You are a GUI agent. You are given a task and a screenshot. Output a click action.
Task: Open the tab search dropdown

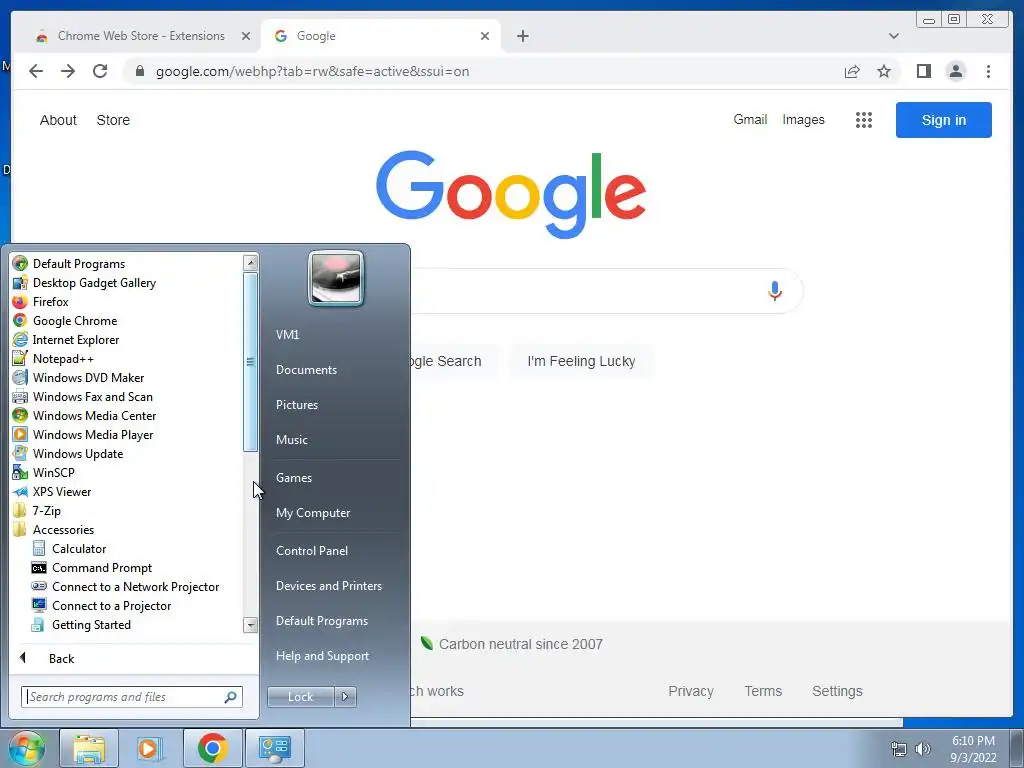[893, 36]
